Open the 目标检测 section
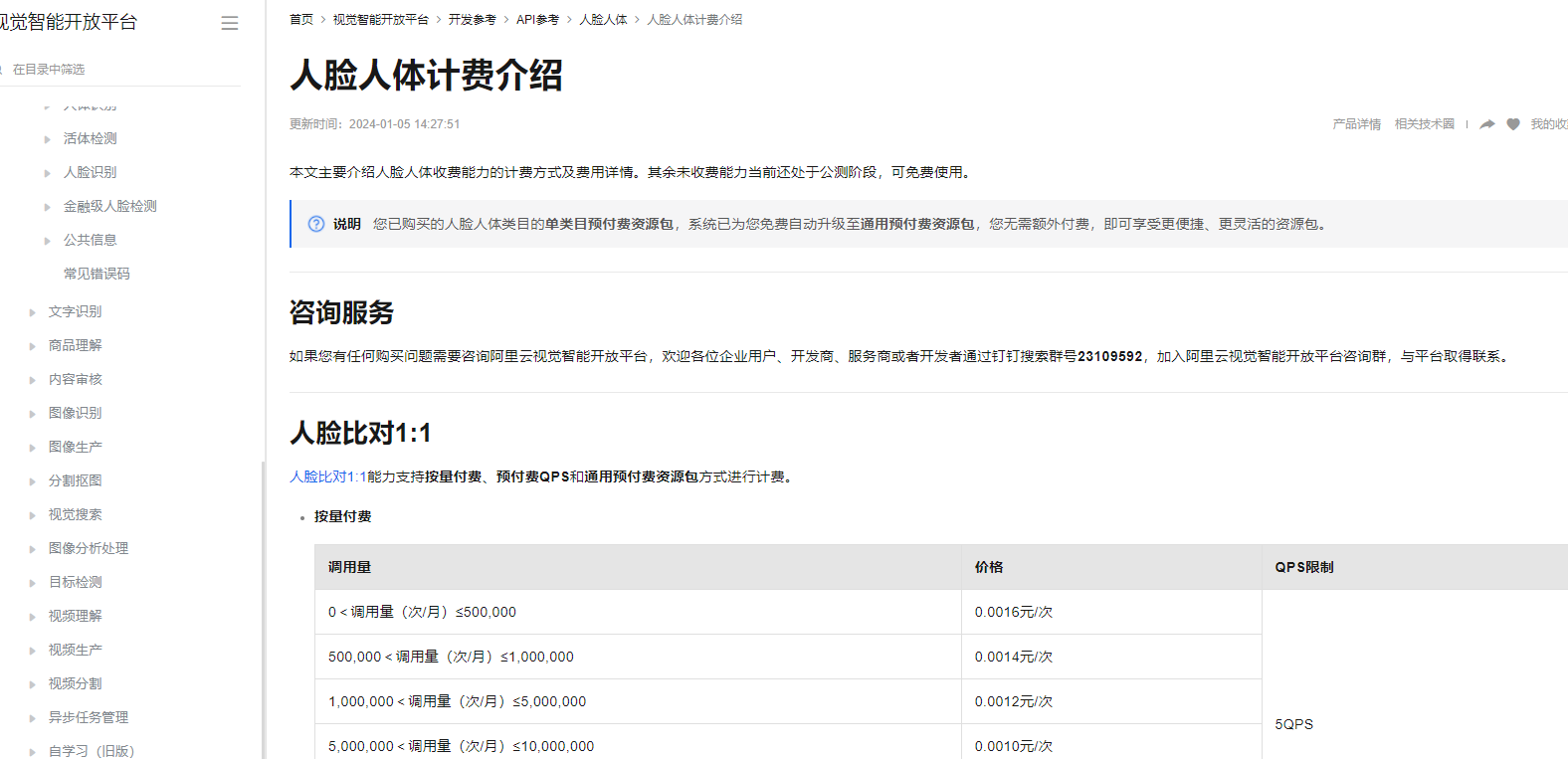 click(76, 582)
